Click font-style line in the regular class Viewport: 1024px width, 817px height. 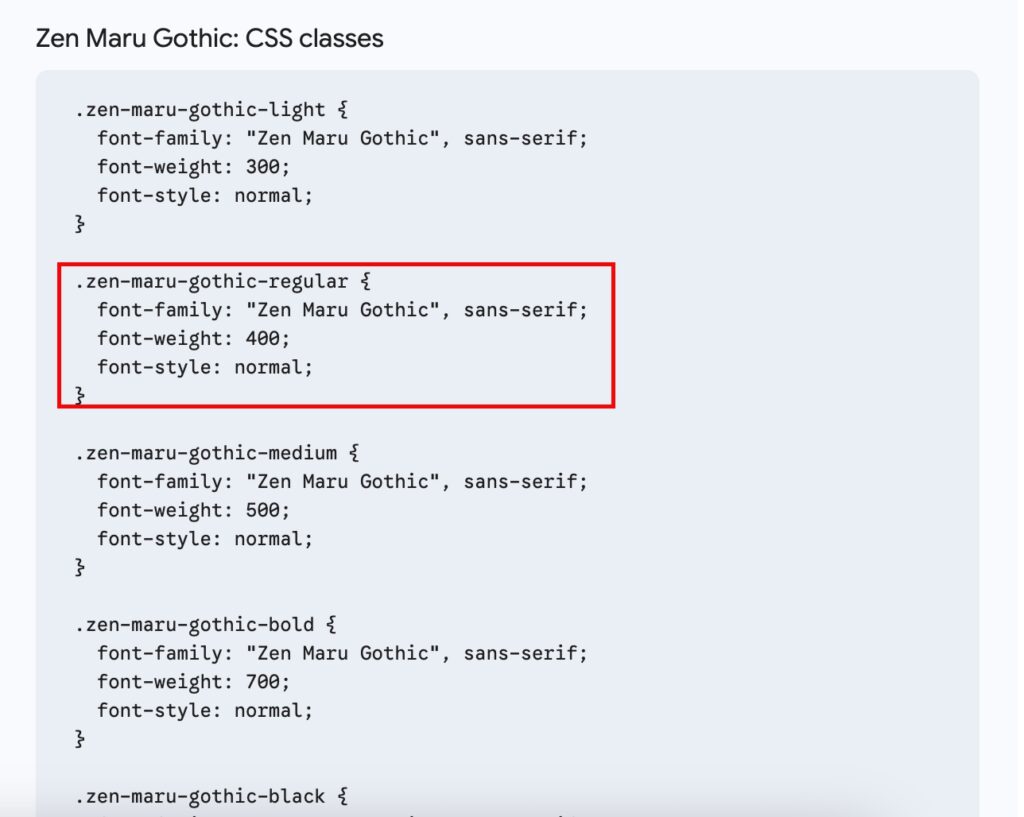coord(205,367)
